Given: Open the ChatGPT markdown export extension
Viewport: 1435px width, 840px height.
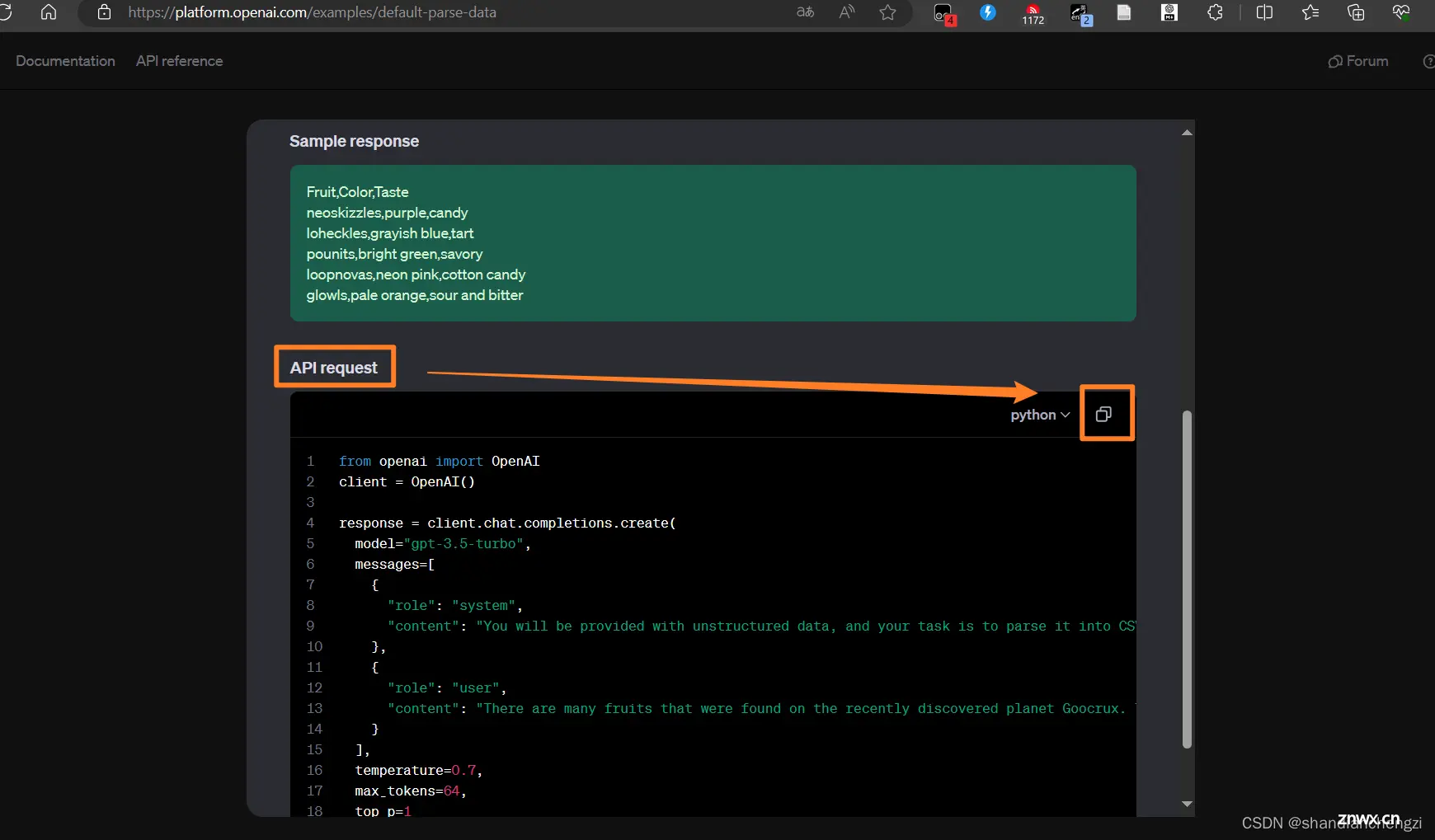Looking at the screenshot, I should click(1169, 12).
